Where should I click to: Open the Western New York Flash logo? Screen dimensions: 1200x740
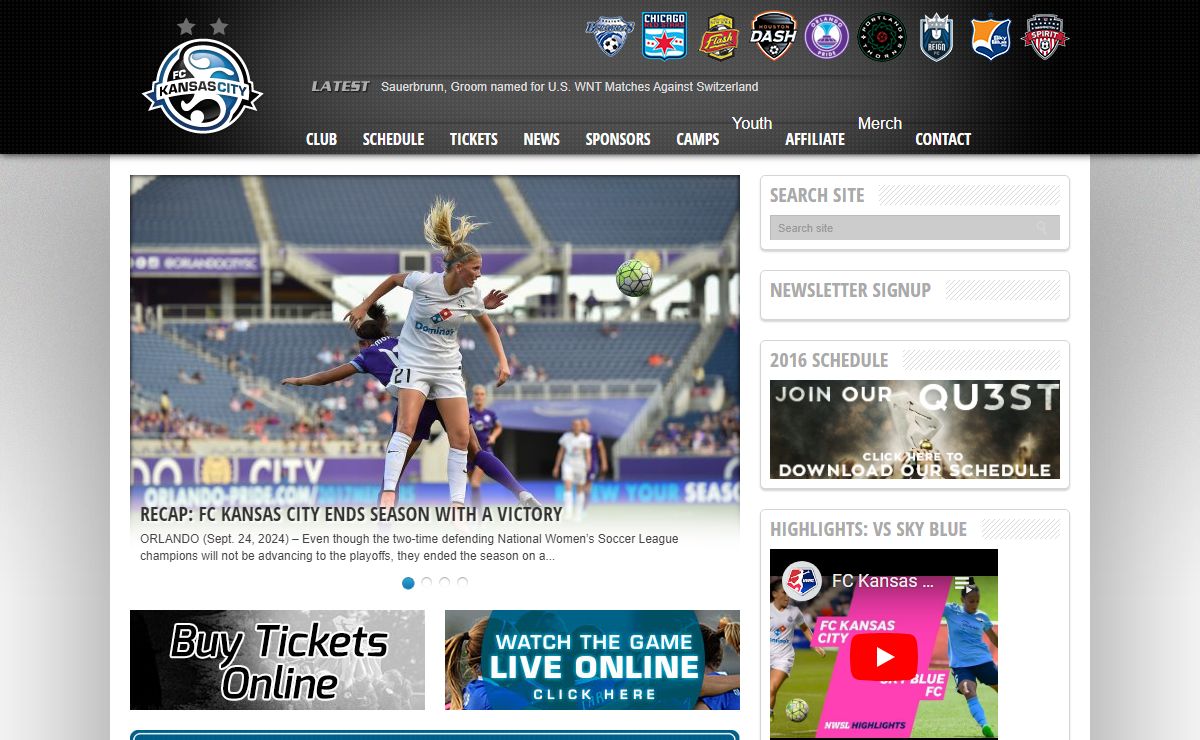(718, 37)
